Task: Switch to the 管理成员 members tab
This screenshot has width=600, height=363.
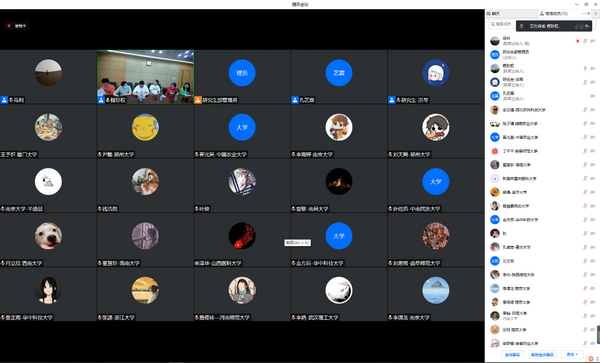Action: coord(553,13)
